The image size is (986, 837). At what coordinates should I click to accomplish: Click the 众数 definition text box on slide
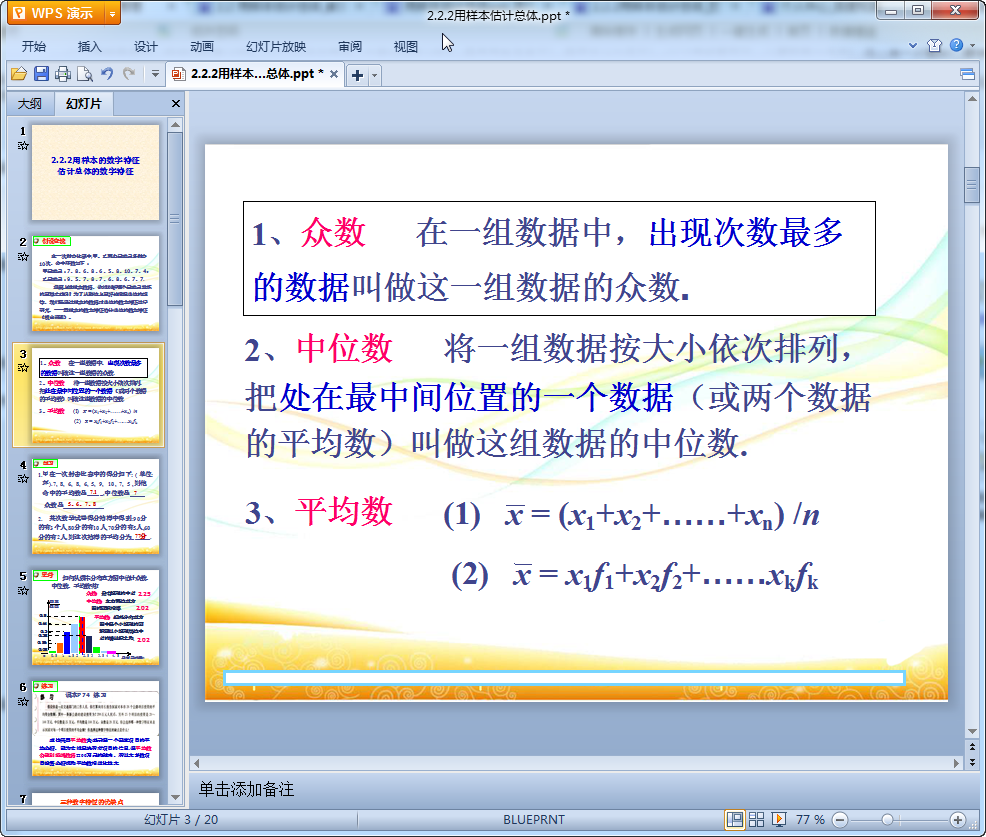559,258
